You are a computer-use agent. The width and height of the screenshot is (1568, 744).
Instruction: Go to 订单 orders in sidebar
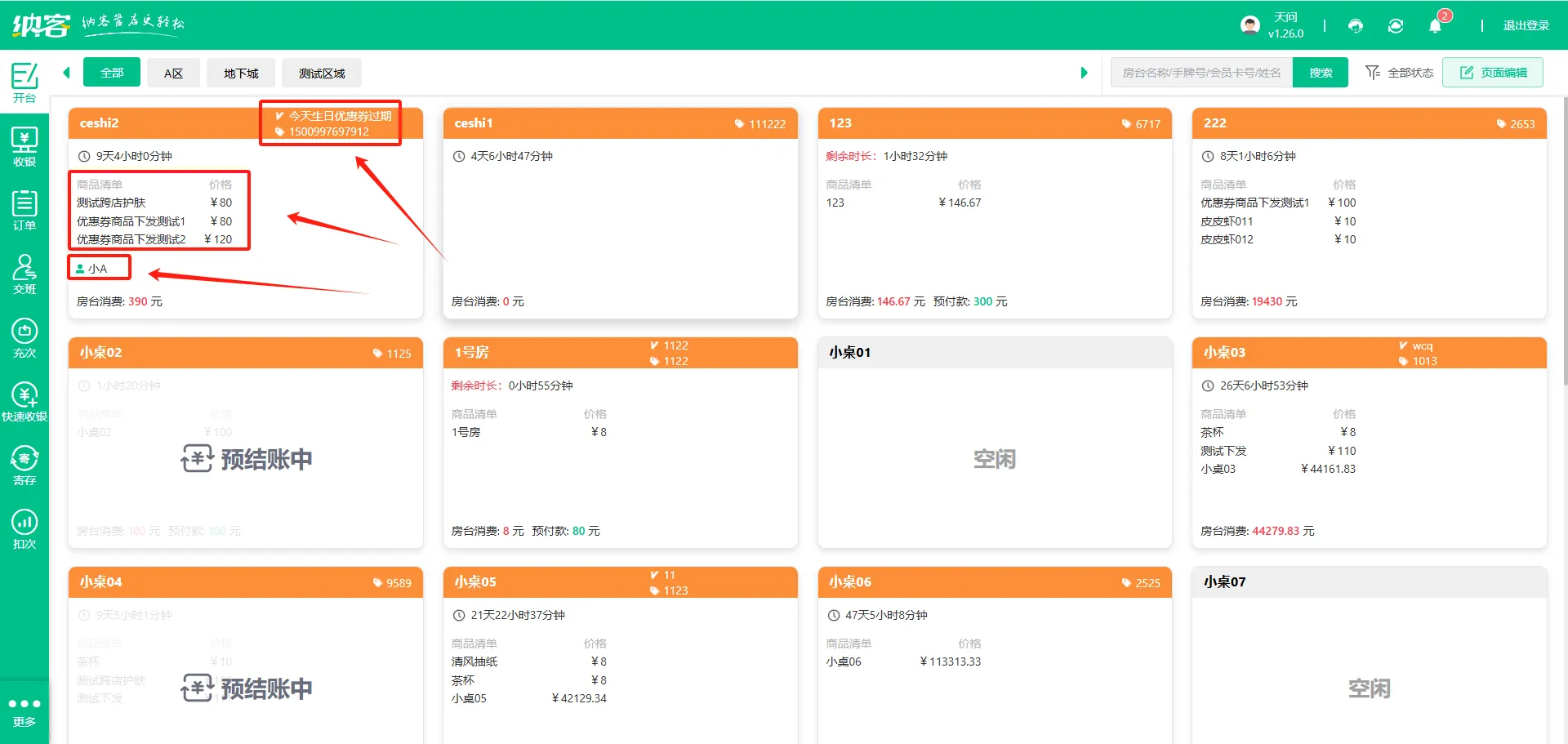tap(24, 210)
